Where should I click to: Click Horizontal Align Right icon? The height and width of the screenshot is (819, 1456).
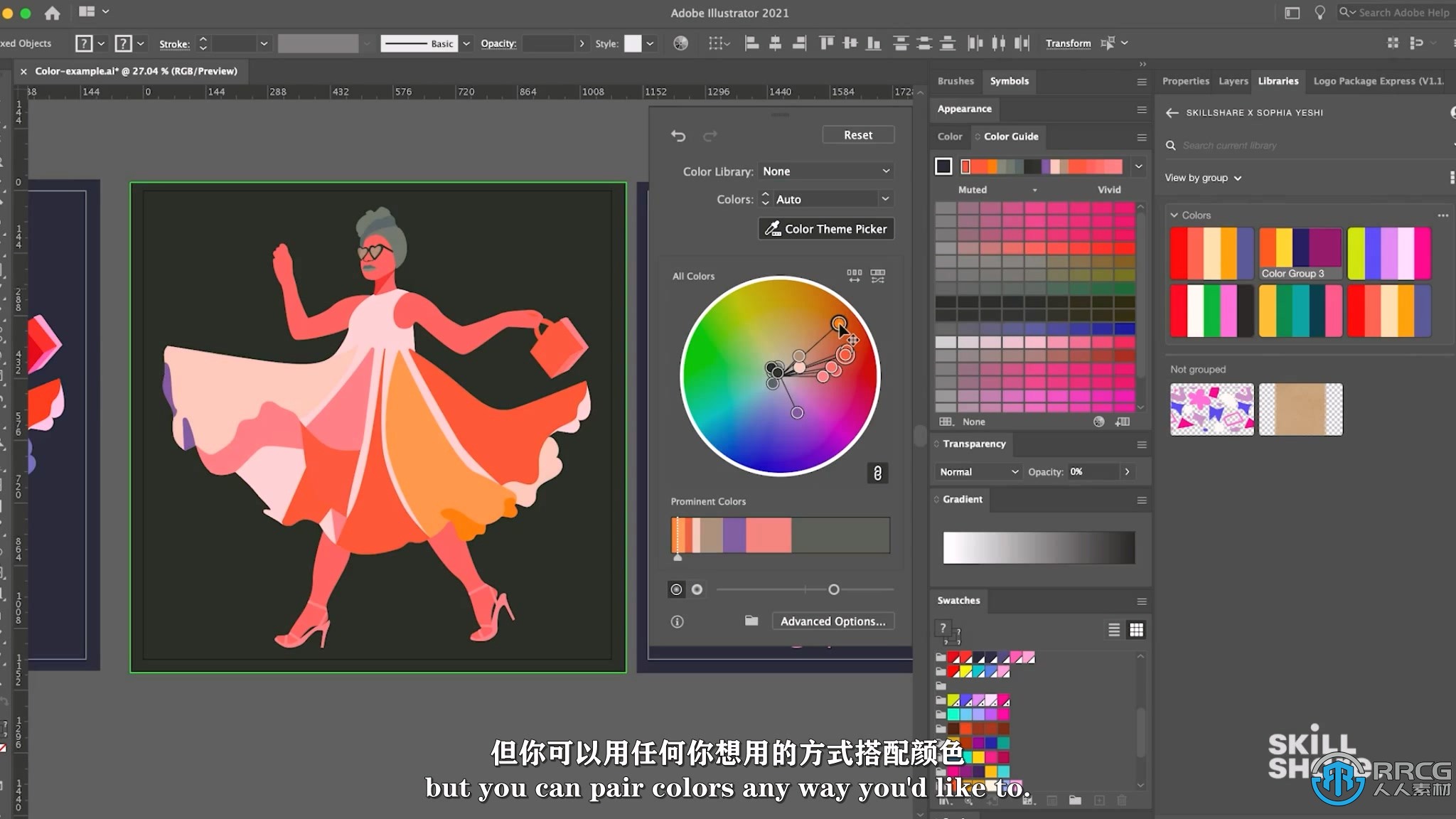pos(799,43)
